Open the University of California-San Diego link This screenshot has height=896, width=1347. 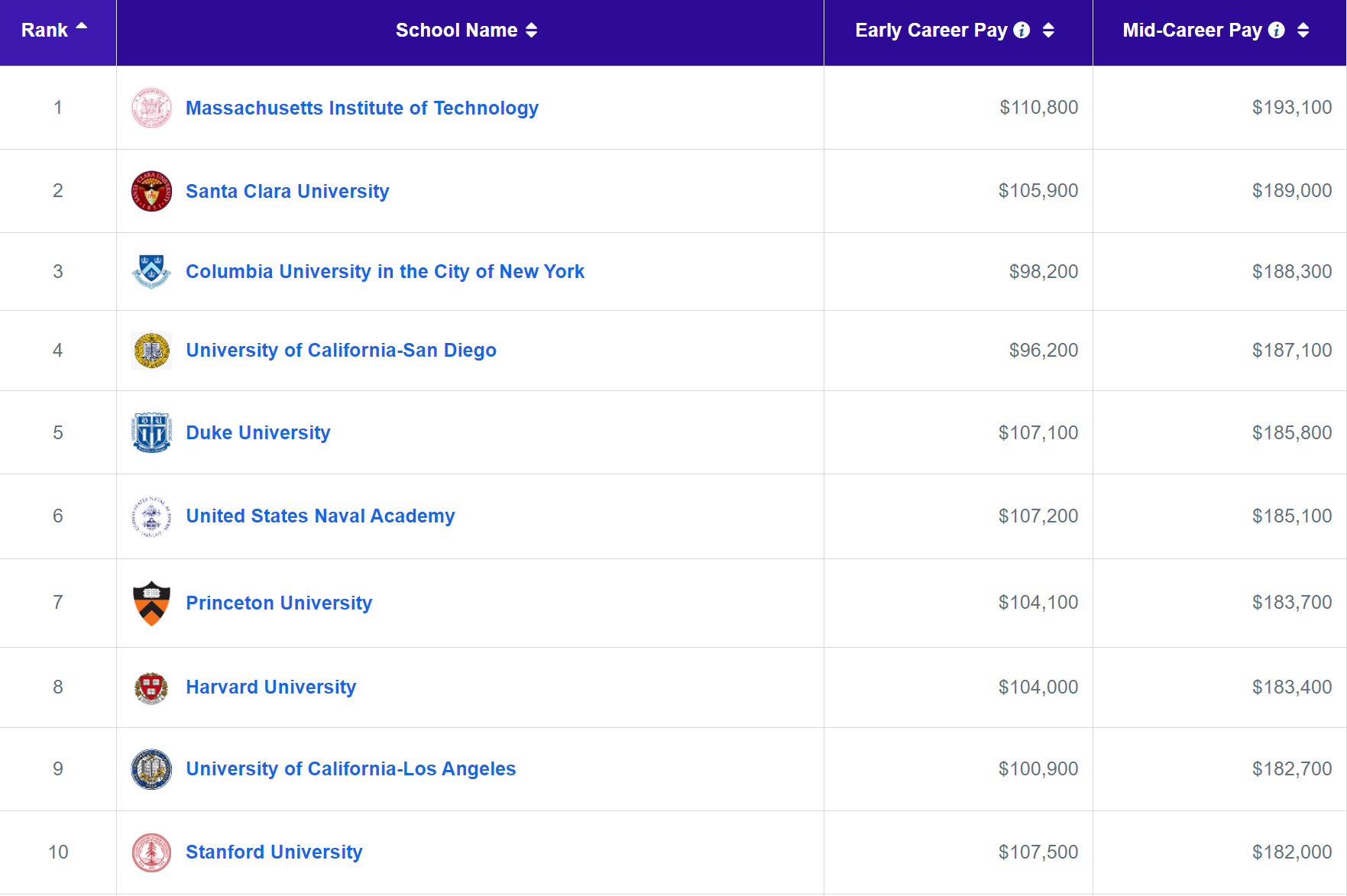[341, 350]
